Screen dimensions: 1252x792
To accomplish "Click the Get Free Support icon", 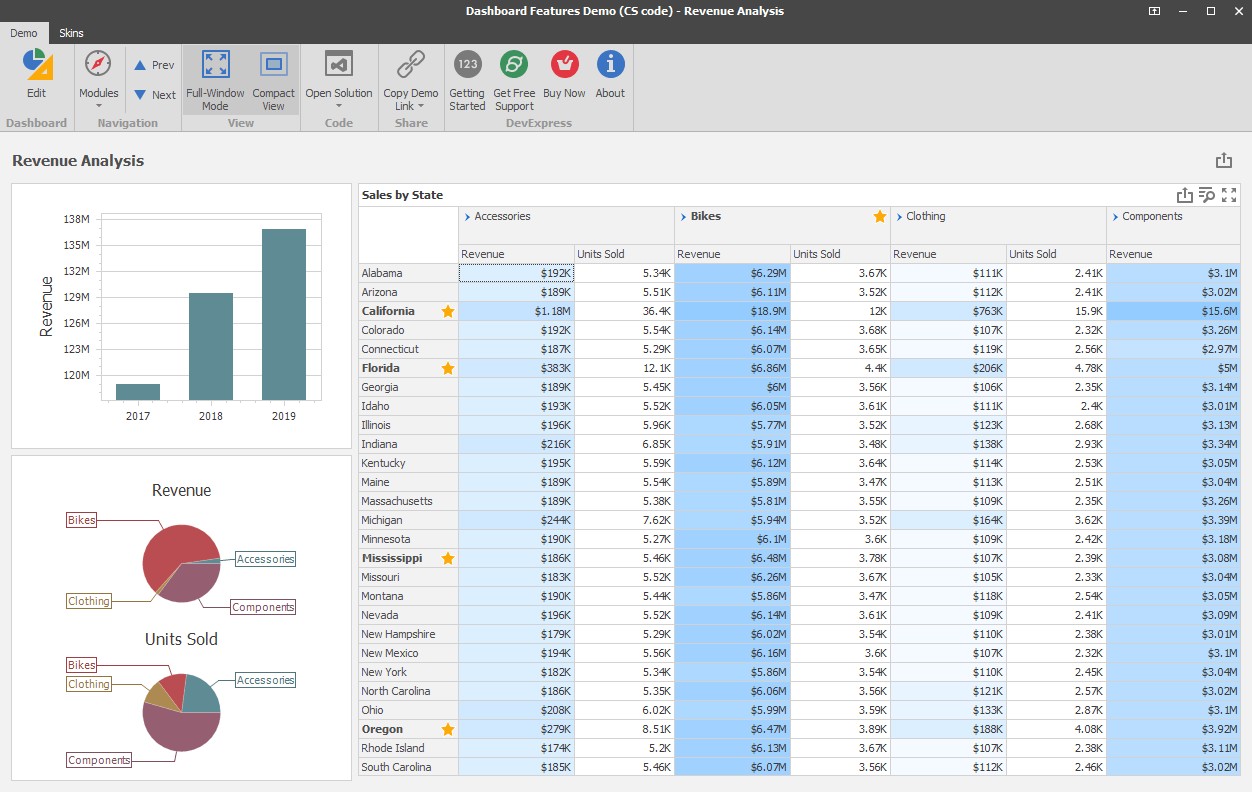I will tap(514, 65).
